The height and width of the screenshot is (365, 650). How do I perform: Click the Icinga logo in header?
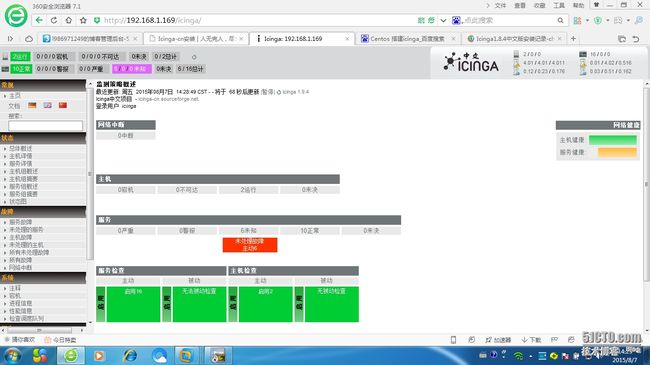471,63
